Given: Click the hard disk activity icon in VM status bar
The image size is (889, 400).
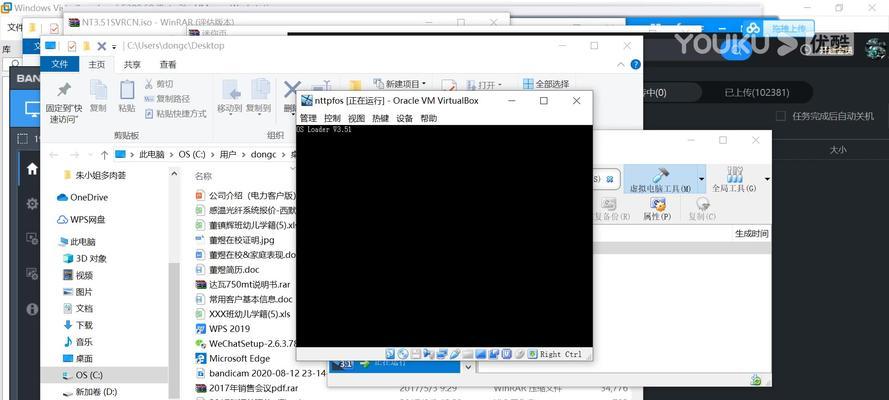Looking at the screenshot, I should (390, 354).
